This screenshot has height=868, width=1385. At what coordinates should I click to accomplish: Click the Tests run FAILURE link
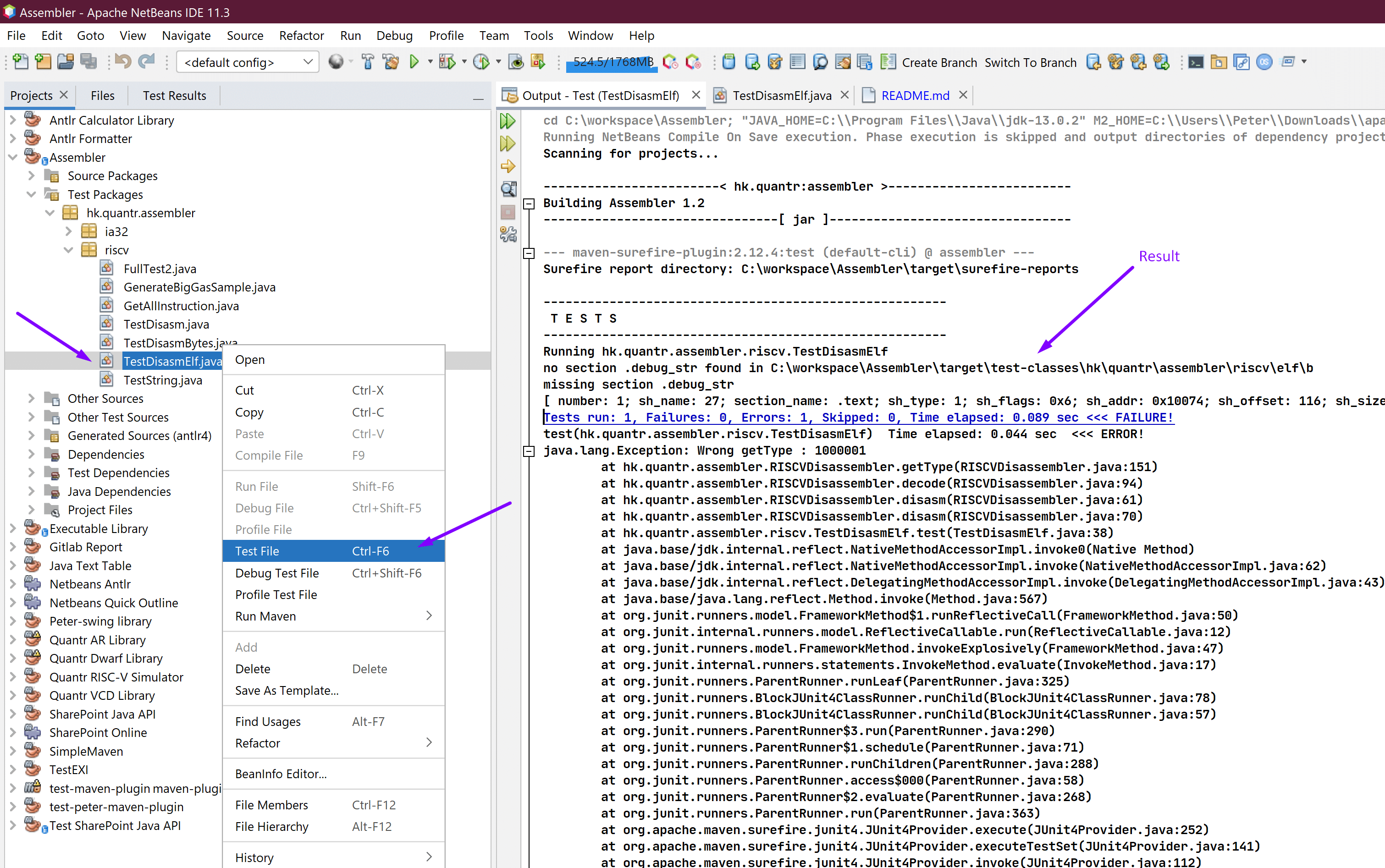(x=858, y=418)
